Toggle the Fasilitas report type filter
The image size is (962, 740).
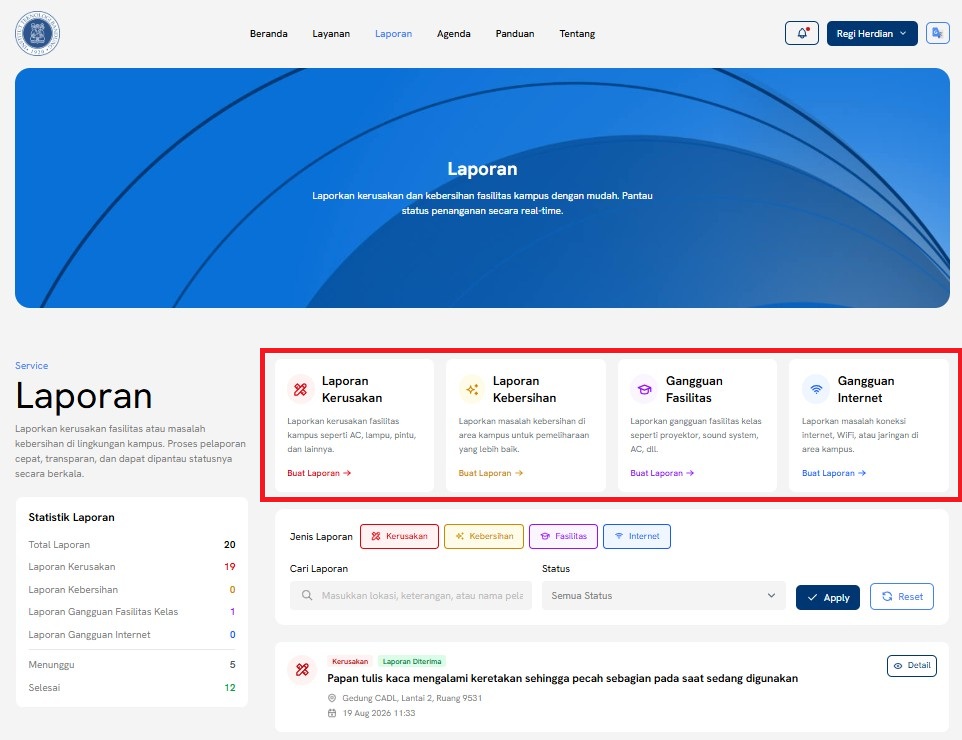pyautogui.click(x=563, y=536)
